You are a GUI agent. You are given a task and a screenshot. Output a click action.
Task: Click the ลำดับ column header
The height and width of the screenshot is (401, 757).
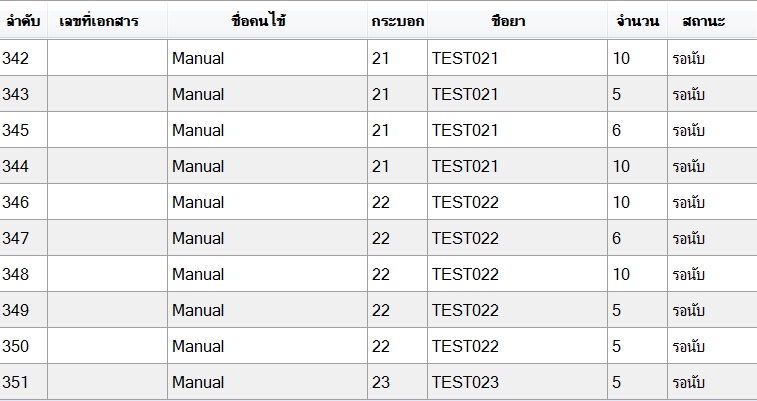[x=22, y=21]
